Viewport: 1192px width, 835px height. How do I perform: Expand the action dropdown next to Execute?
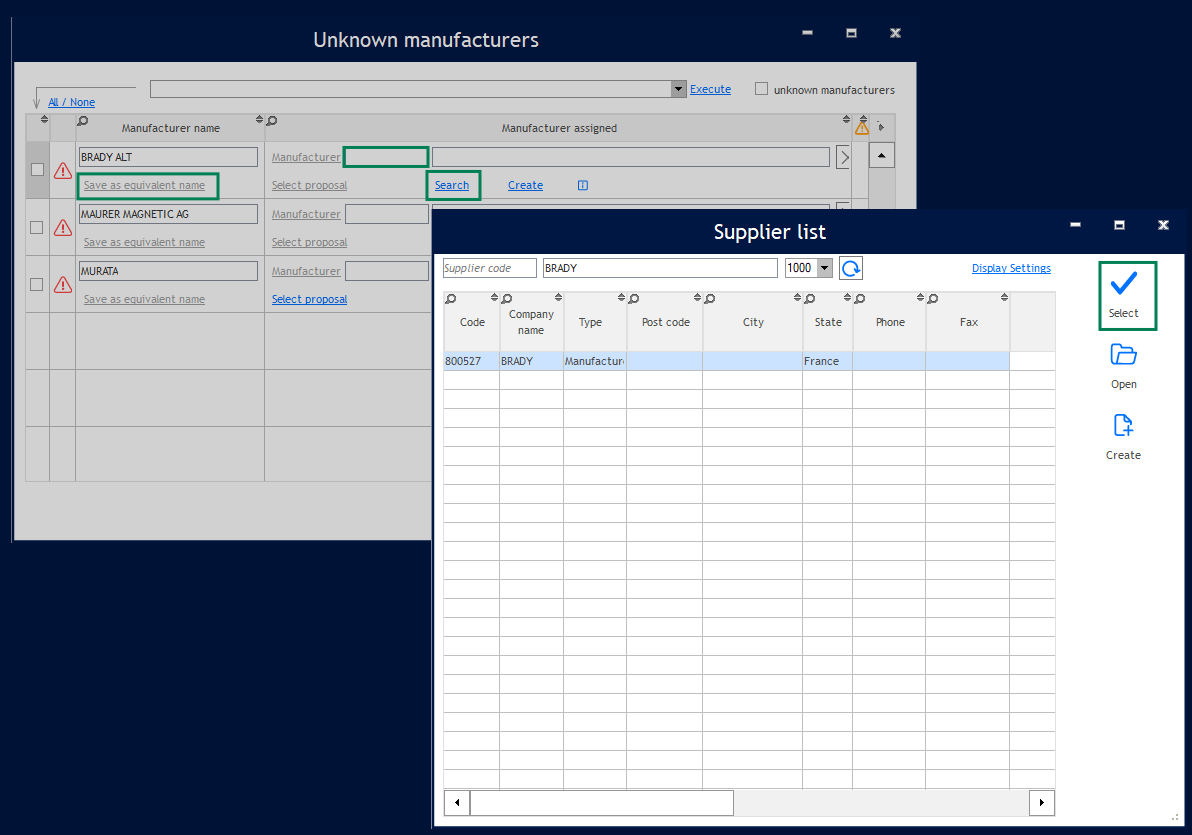point(679,89)
